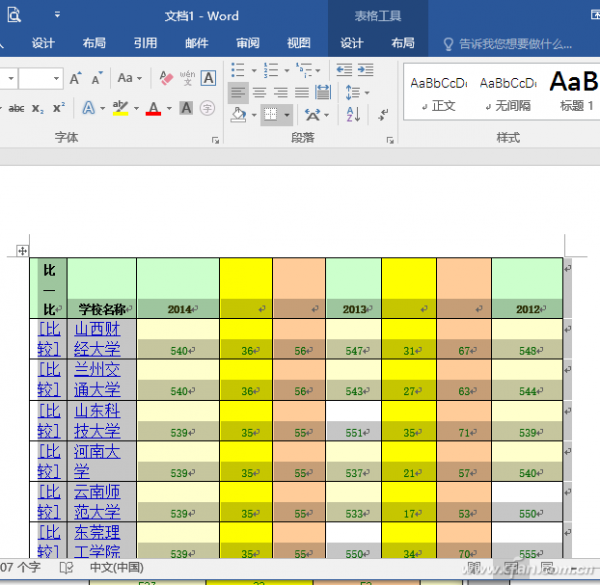The width and height of the screenshot is (600, 585).
Task: Click the 河南大学 link in table
Action: pos(98,461)
